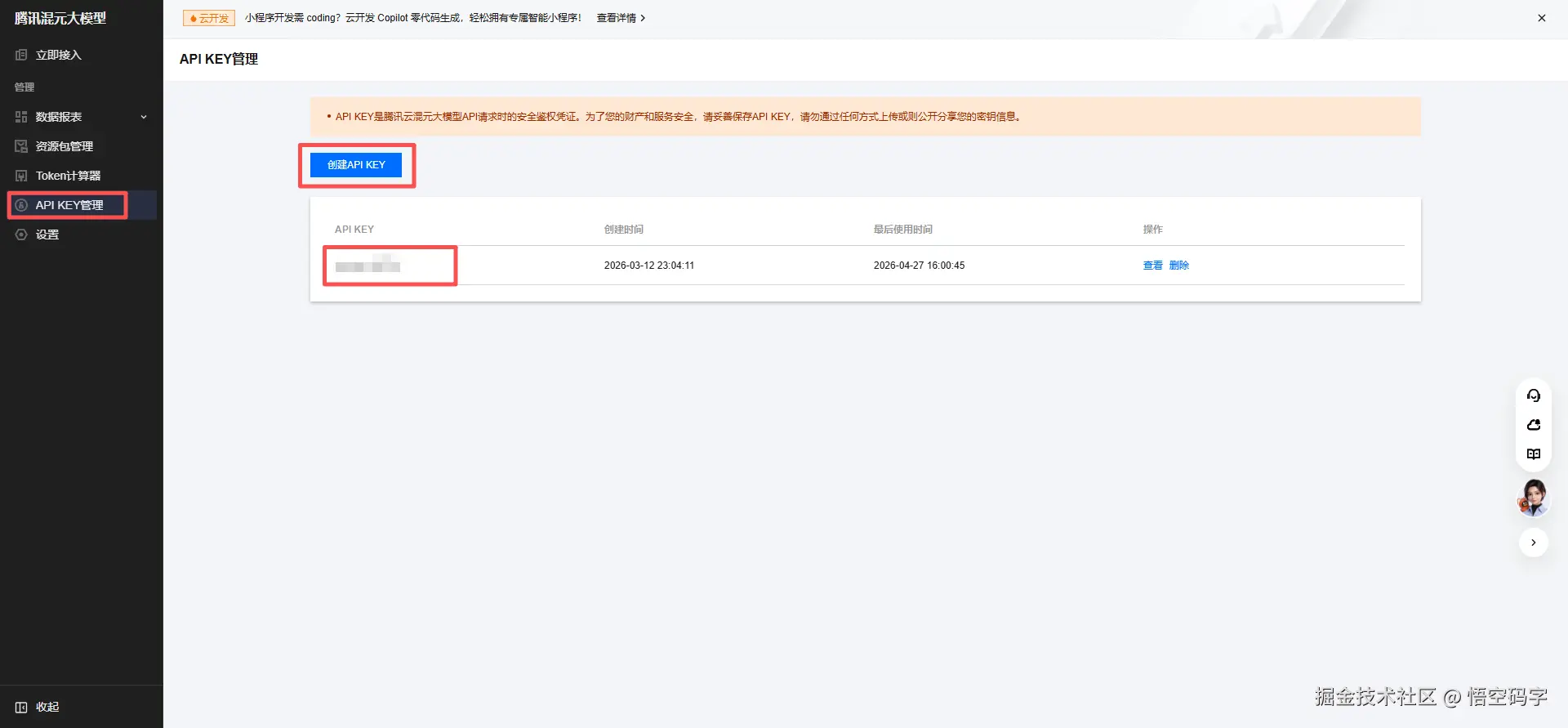1568x728 pixels.
Task: Click the 创建时间 column header
Action: click(x=624, y=230)
